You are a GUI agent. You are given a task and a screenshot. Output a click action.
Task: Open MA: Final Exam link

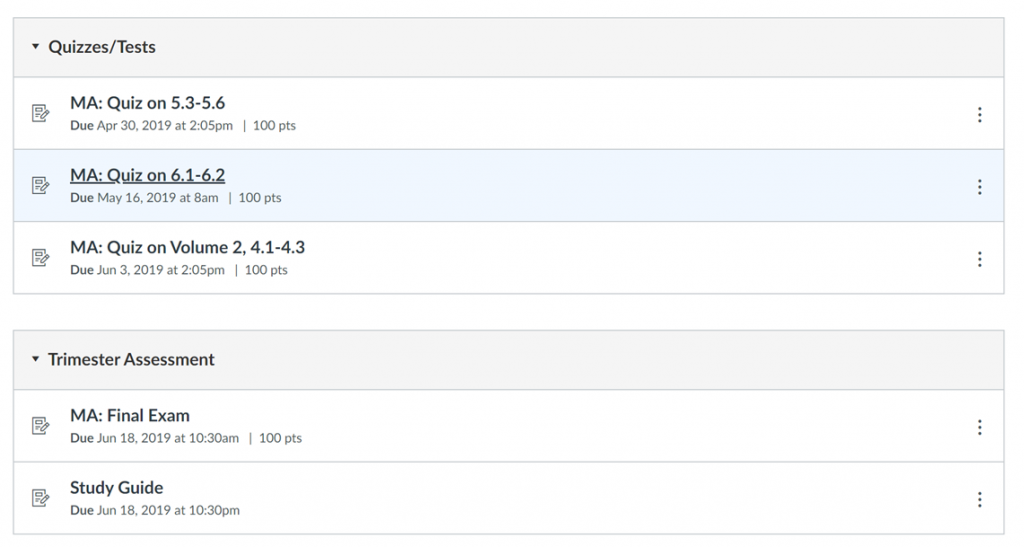tap(130, 416)
